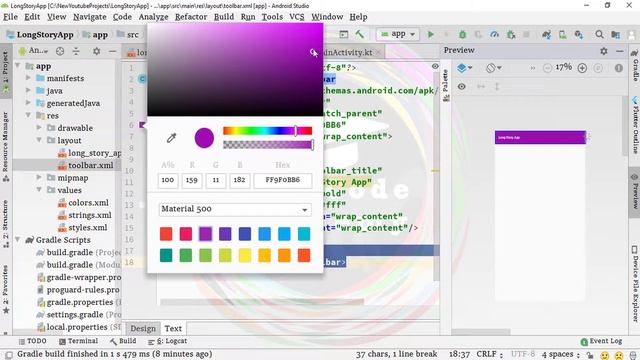
Task: Open the Build menu
Action: (x=224, y=17)
